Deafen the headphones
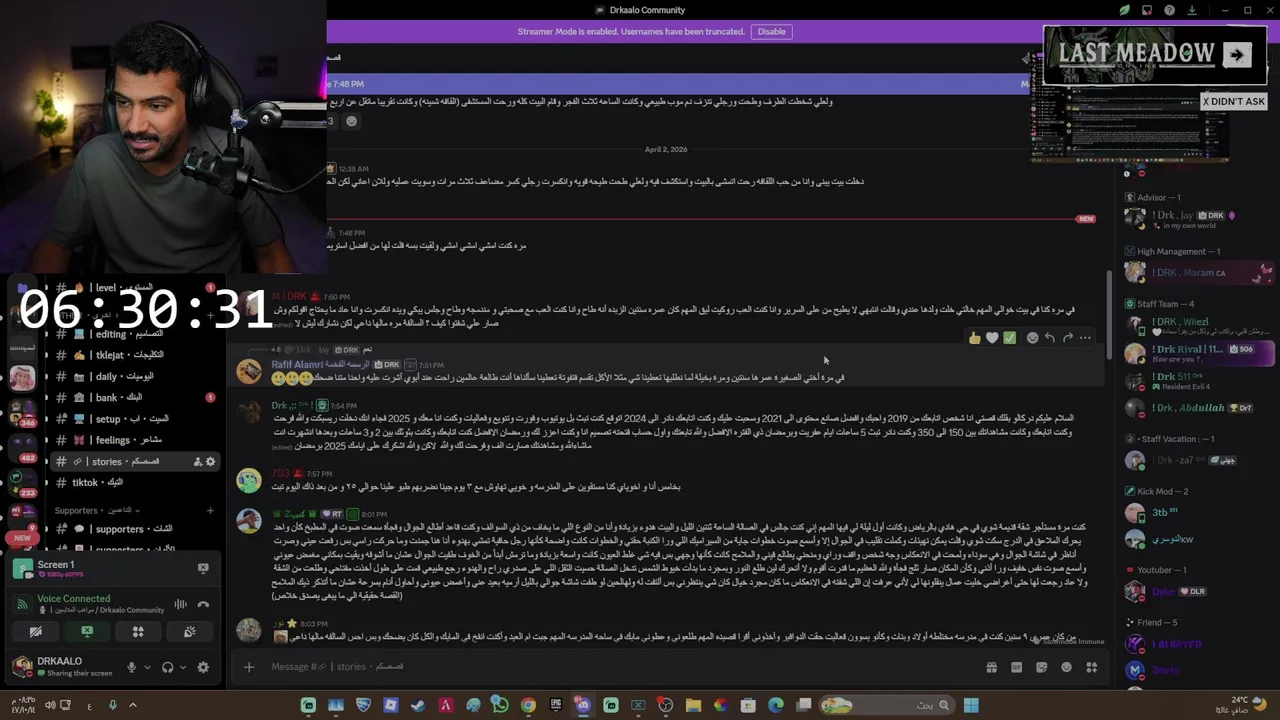 pos(167,667)
